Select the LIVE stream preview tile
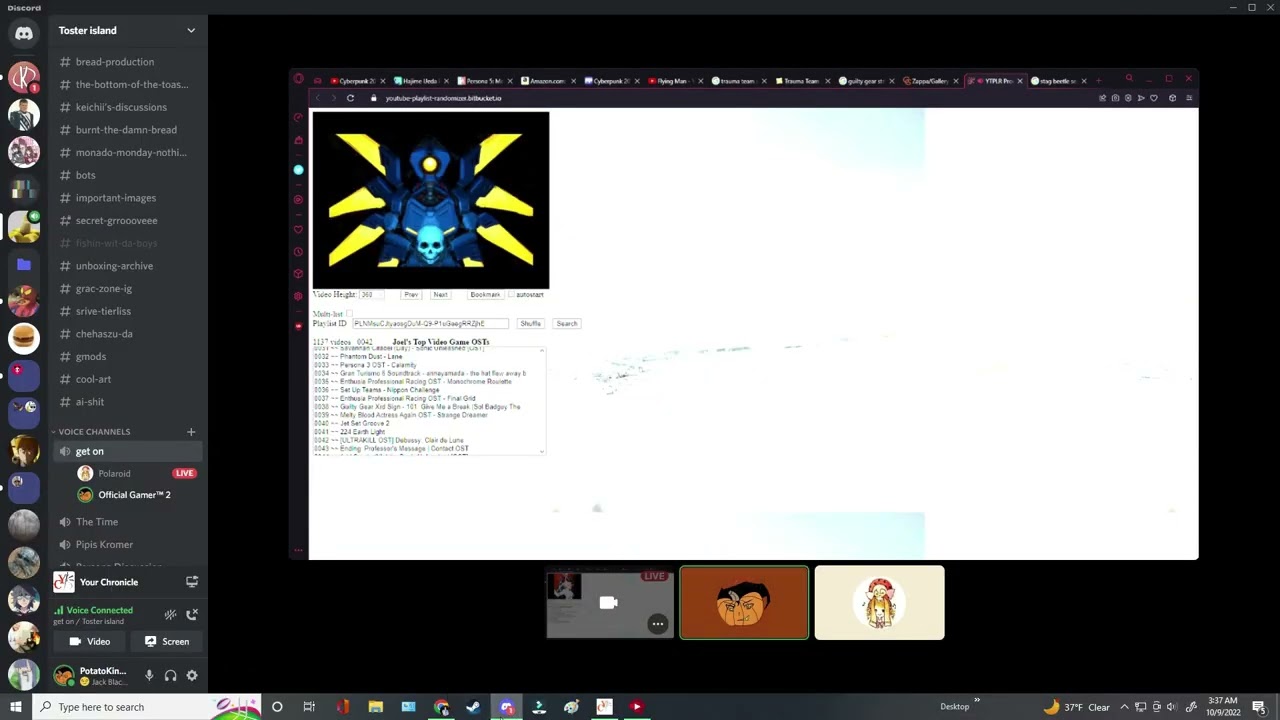1280x720 pixels. pos(609,602)
